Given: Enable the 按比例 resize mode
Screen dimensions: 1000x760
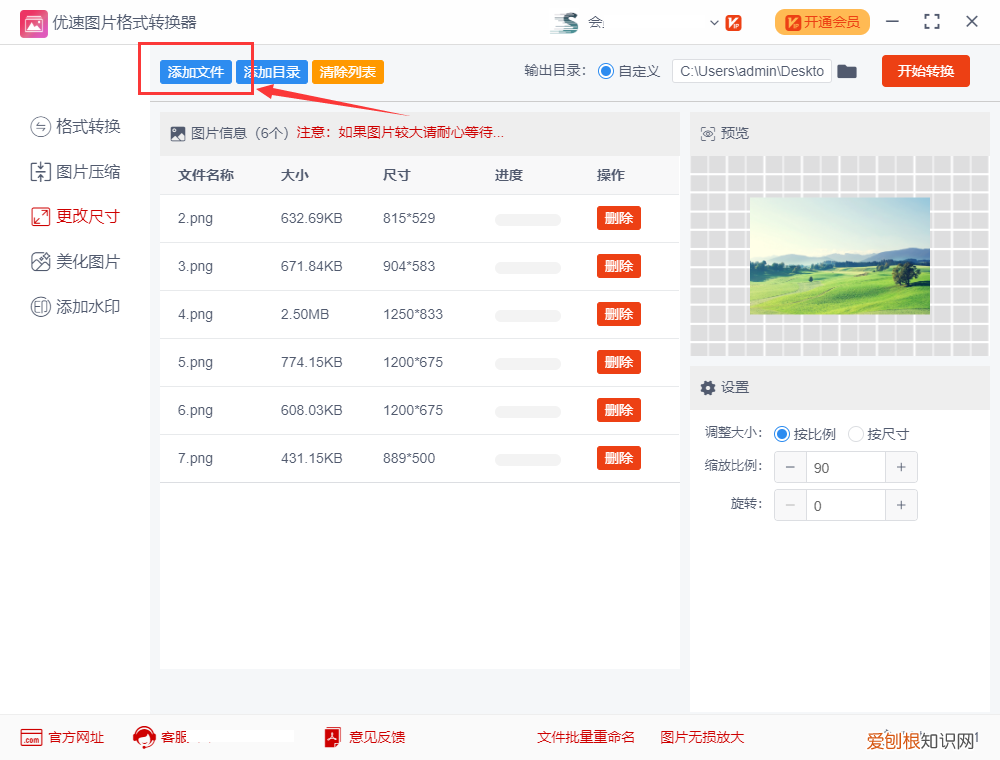Looking at the screenshot, I should (781, 434).
